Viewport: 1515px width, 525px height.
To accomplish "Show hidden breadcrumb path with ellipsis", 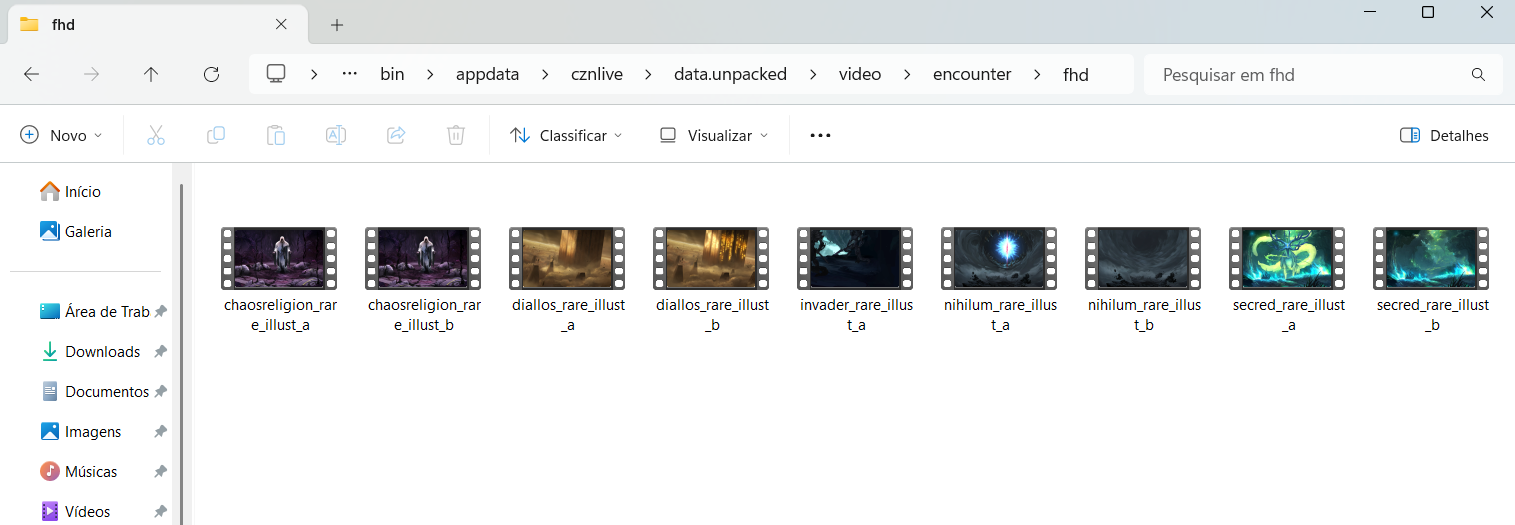I will point(350,74).
